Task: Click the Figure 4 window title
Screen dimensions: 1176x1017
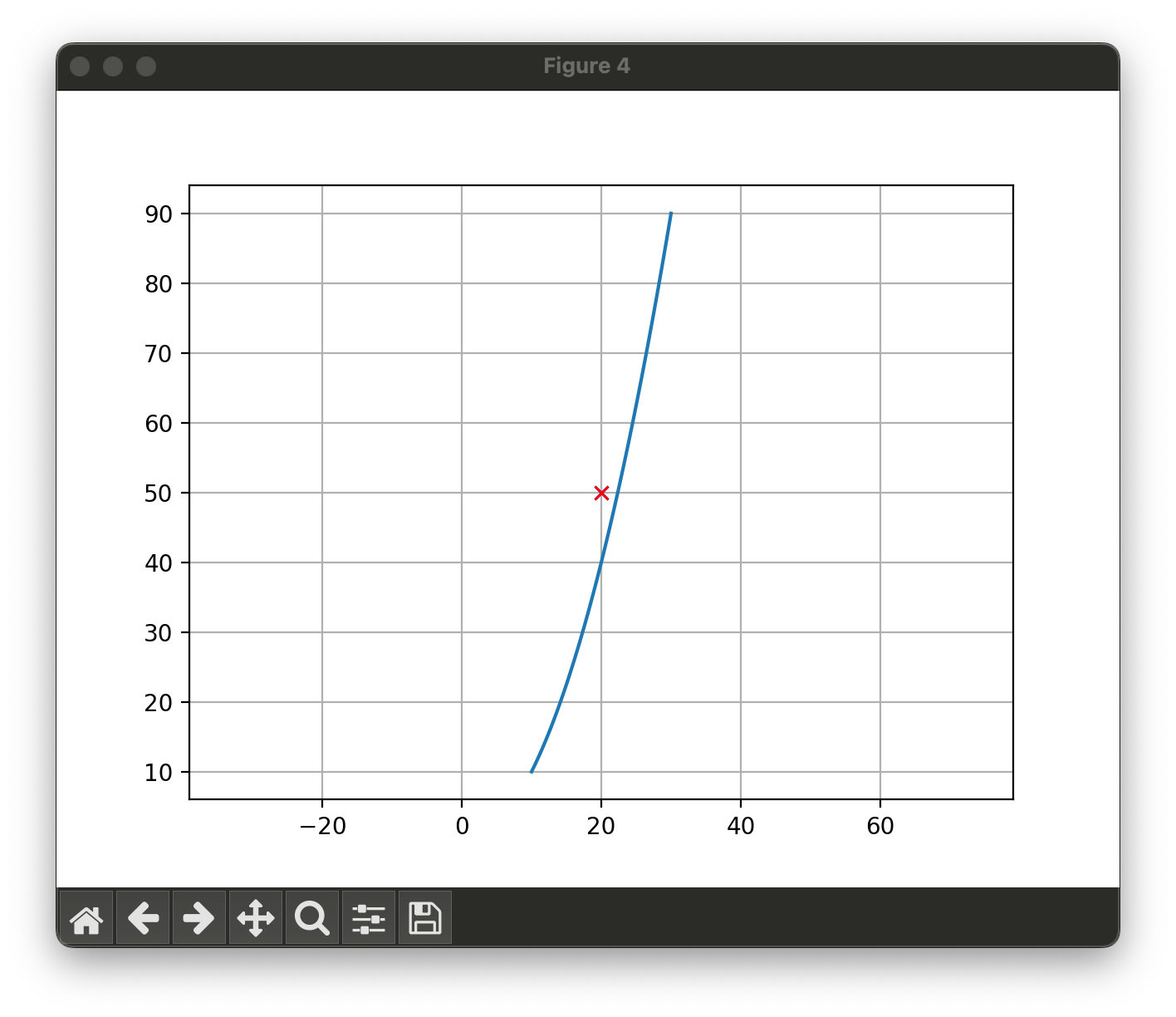Action: (x=587, y=66)
